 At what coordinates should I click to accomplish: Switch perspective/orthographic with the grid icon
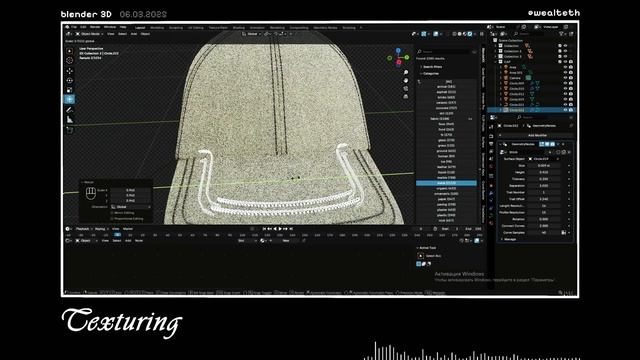(406, 97)
